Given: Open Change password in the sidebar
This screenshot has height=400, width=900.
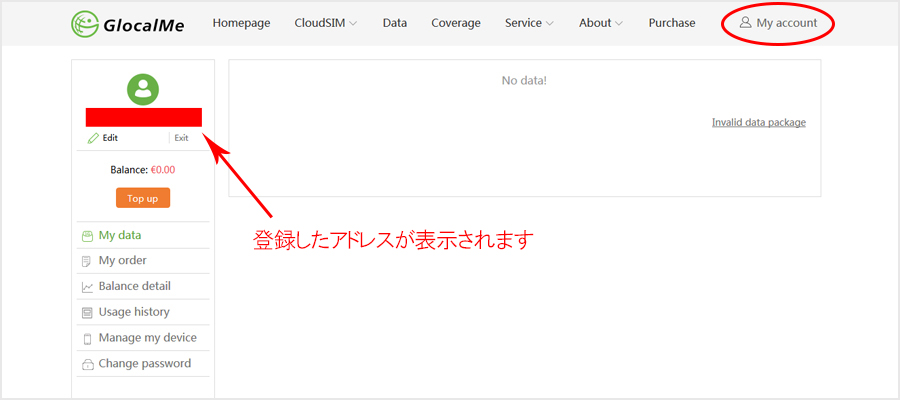Looking at the screenshot, I should coord(143,364).
